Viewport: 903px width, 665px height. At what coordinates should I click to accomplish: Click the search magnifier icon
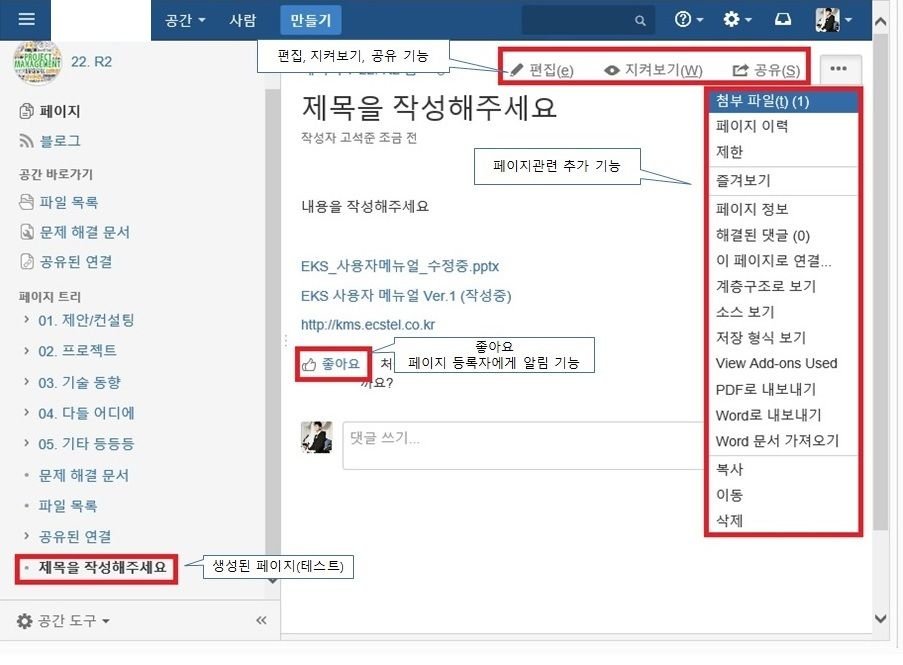pos(640,21)
